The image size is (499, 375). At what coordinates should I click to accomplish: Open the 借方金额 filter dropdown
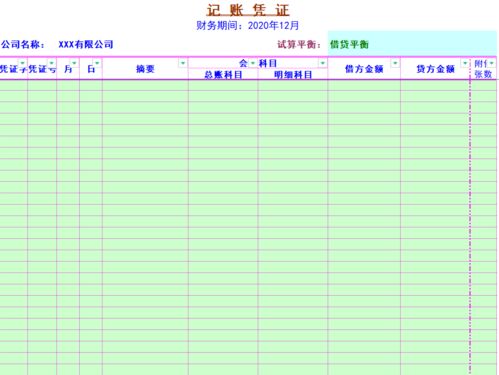395,63
